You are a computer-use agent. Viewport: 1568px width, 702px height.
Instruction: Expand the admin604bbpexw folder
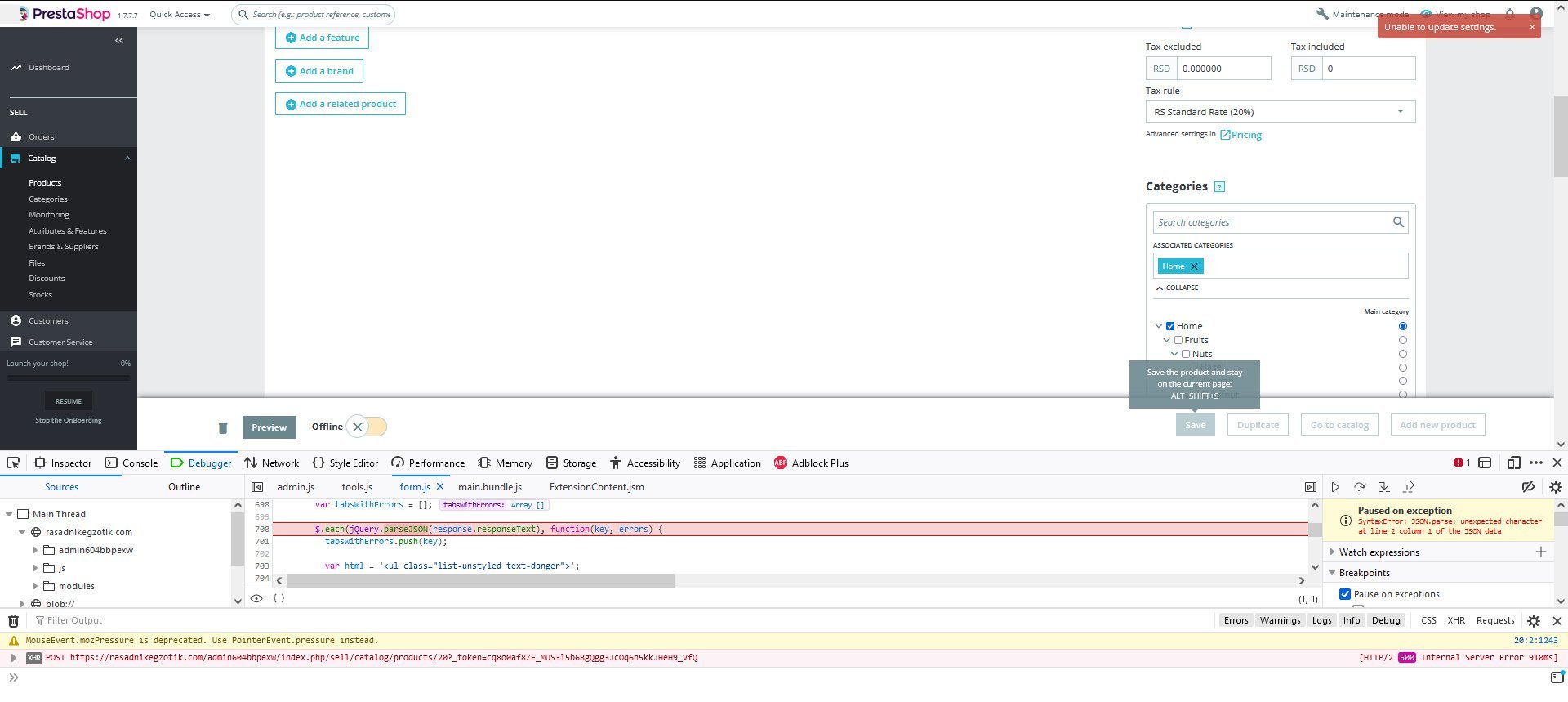(x=35, y=550)
